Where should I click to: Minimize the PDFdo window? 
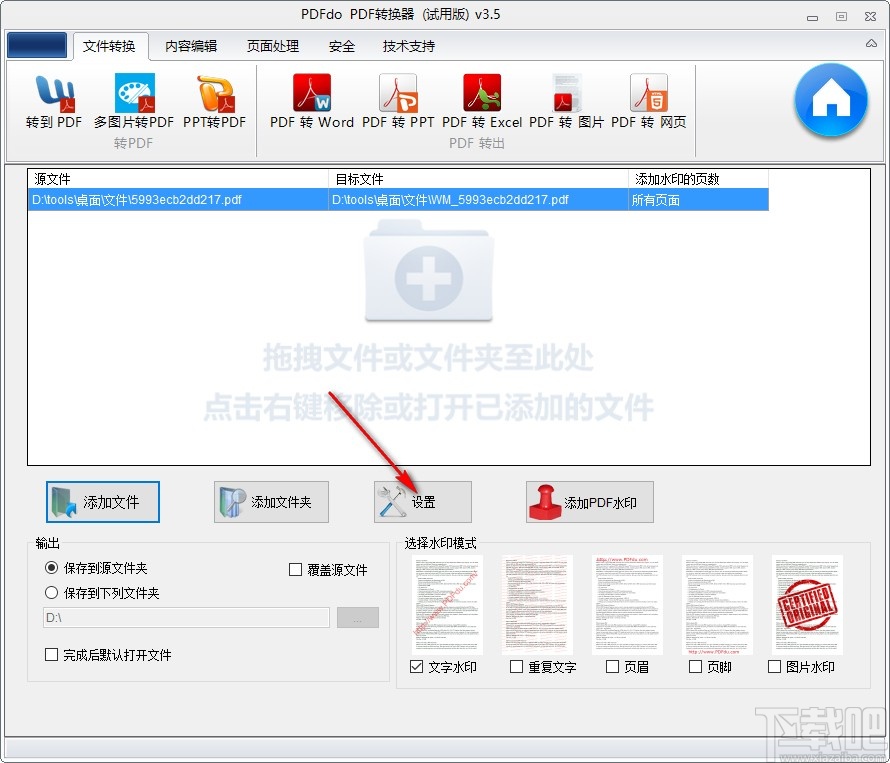[x=812, y=16]
